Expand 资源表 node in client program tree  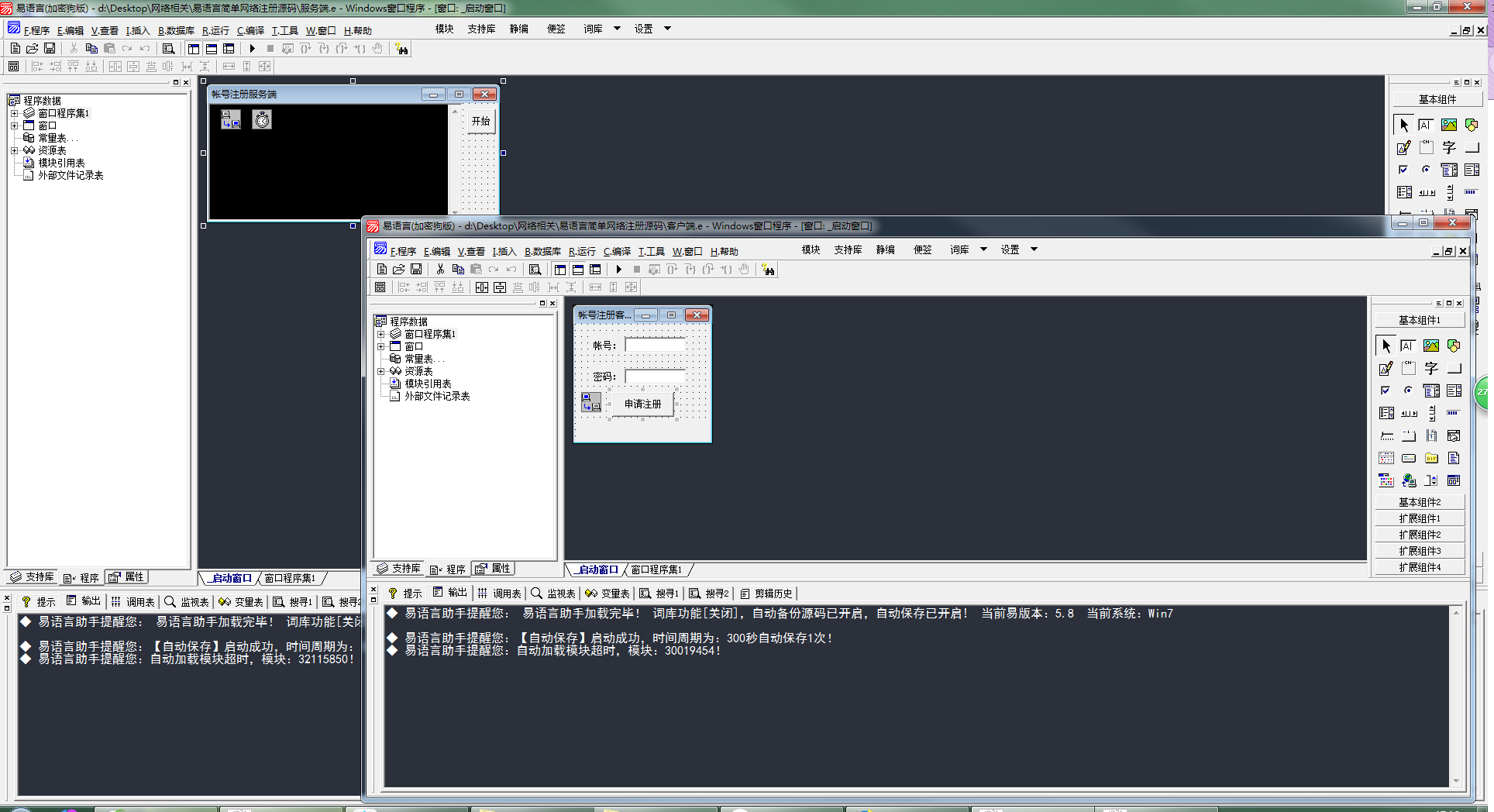pyautogui.click(x=381, y=372)
